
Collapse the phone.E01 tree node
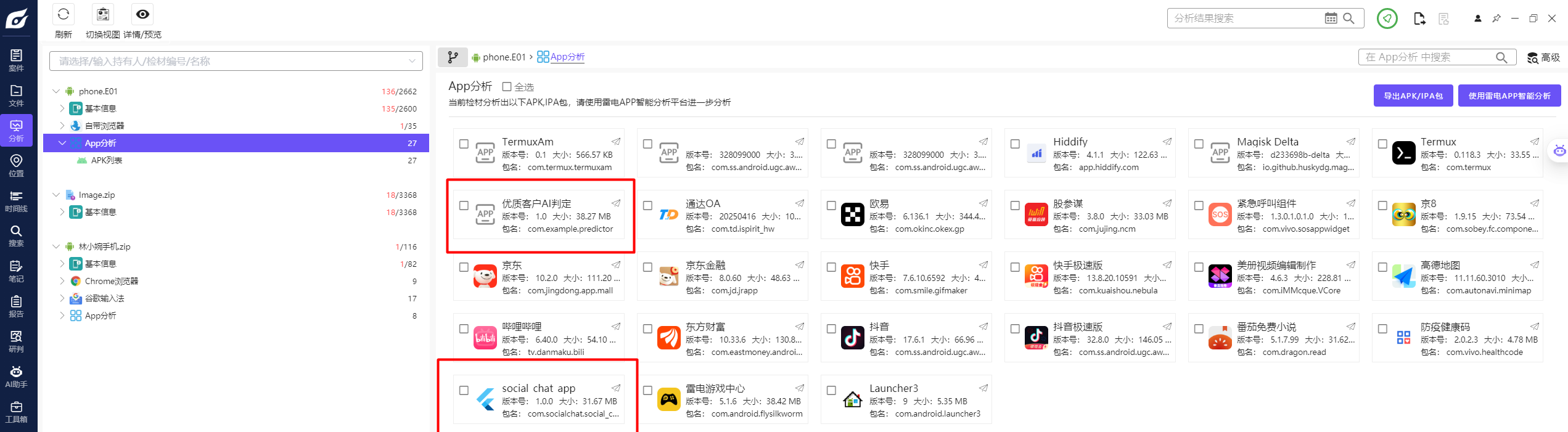pyautogui.click(x=56, y=91)
